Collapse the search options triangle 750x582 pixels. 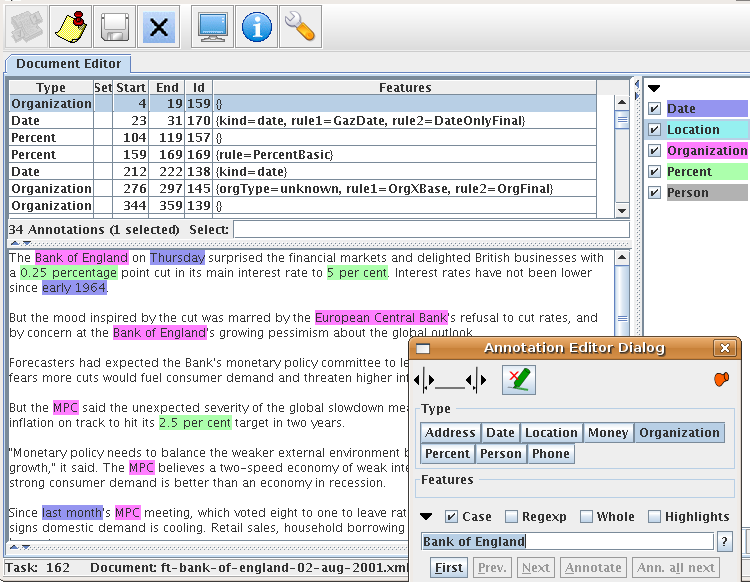pyautogui.click(x=426, y=516)
